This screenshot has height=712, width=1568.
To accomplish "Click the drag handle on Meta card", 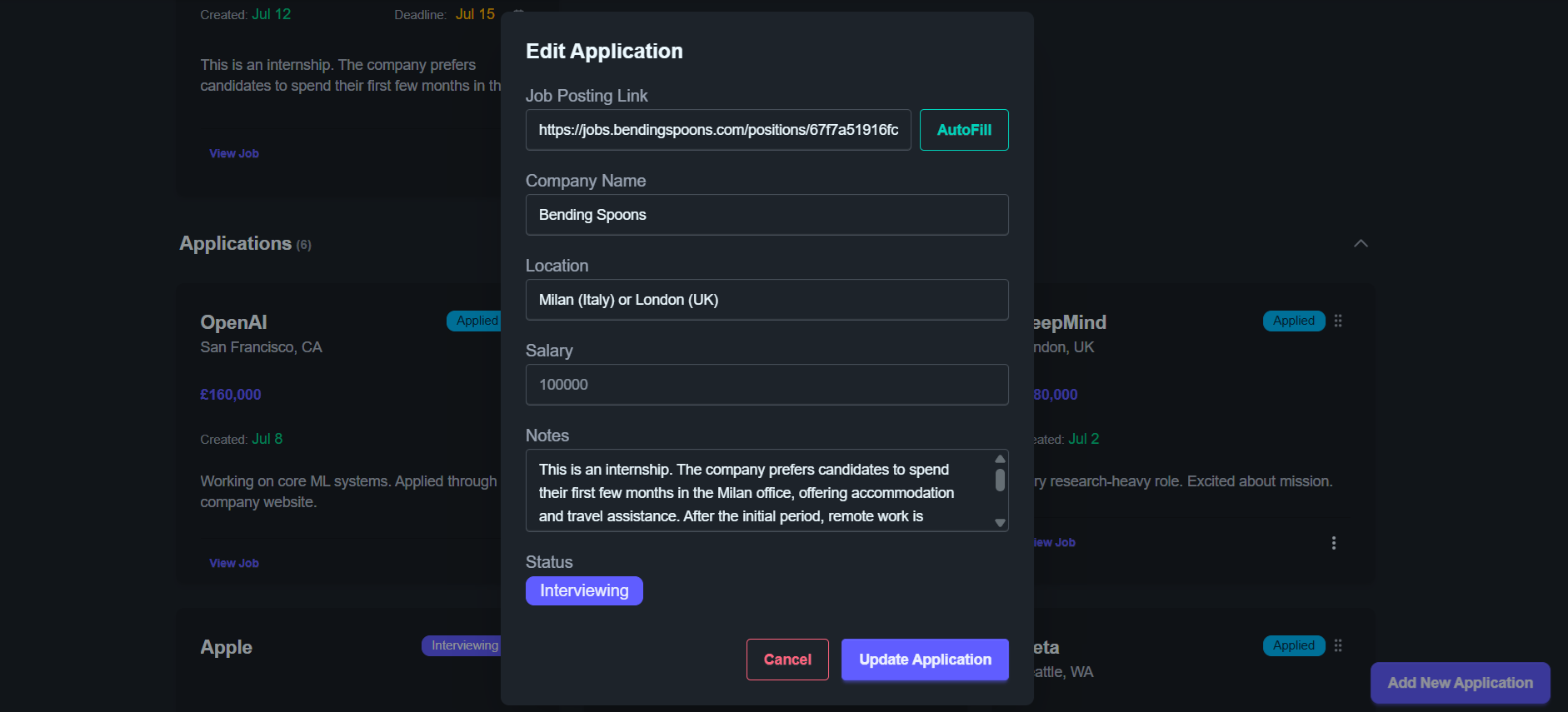I will (x=1338, y=645).
